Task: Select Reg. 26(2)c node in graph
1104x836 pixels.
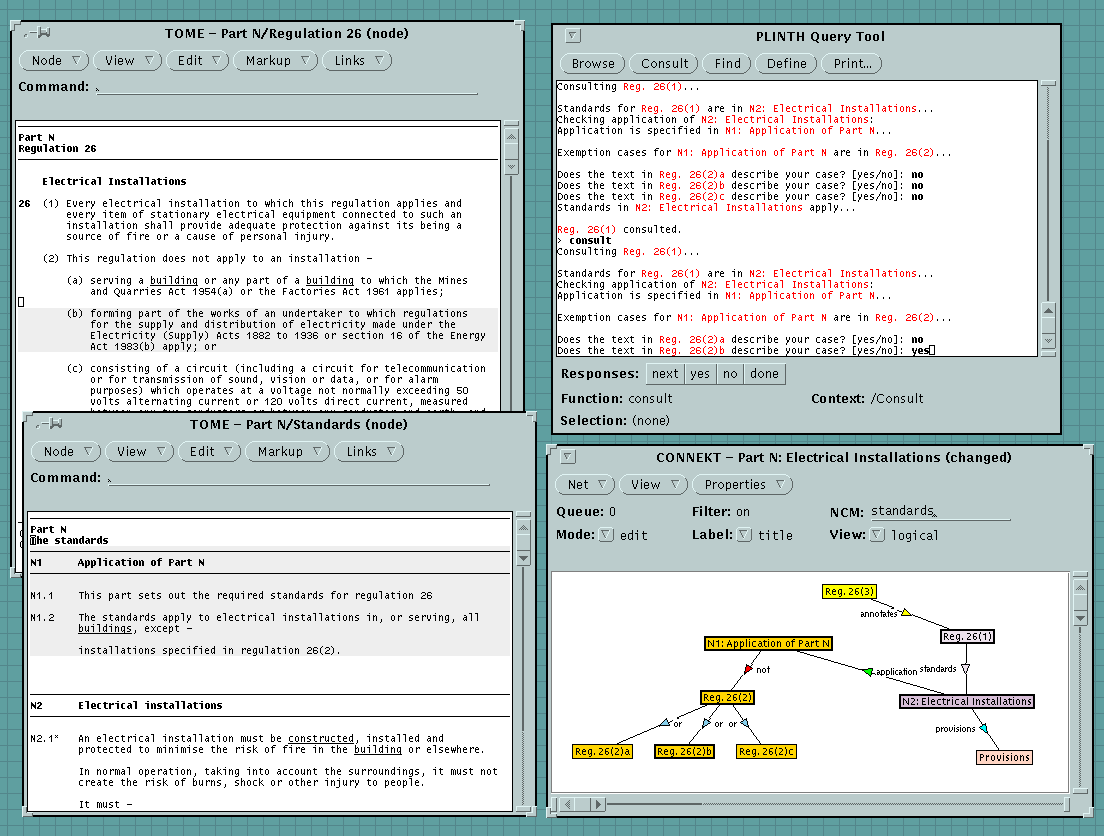Action: point(766,751)
